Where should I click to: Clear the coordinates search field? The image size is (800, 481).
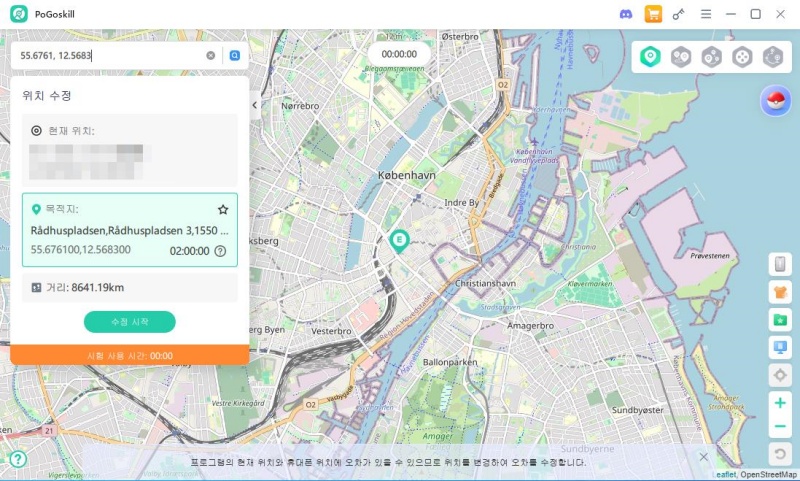[210, 56]
